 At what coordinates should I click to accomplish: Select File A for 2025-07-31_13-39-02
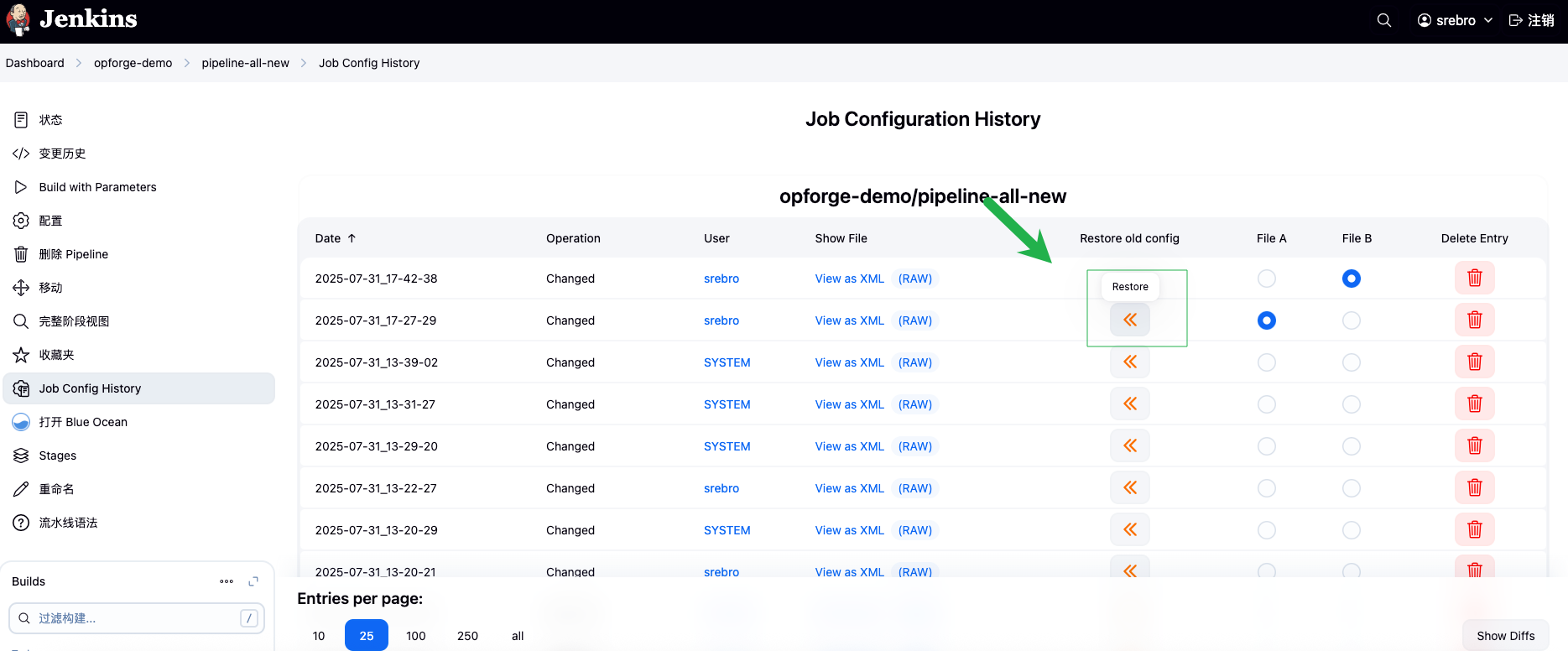[x=1266, y=362]
